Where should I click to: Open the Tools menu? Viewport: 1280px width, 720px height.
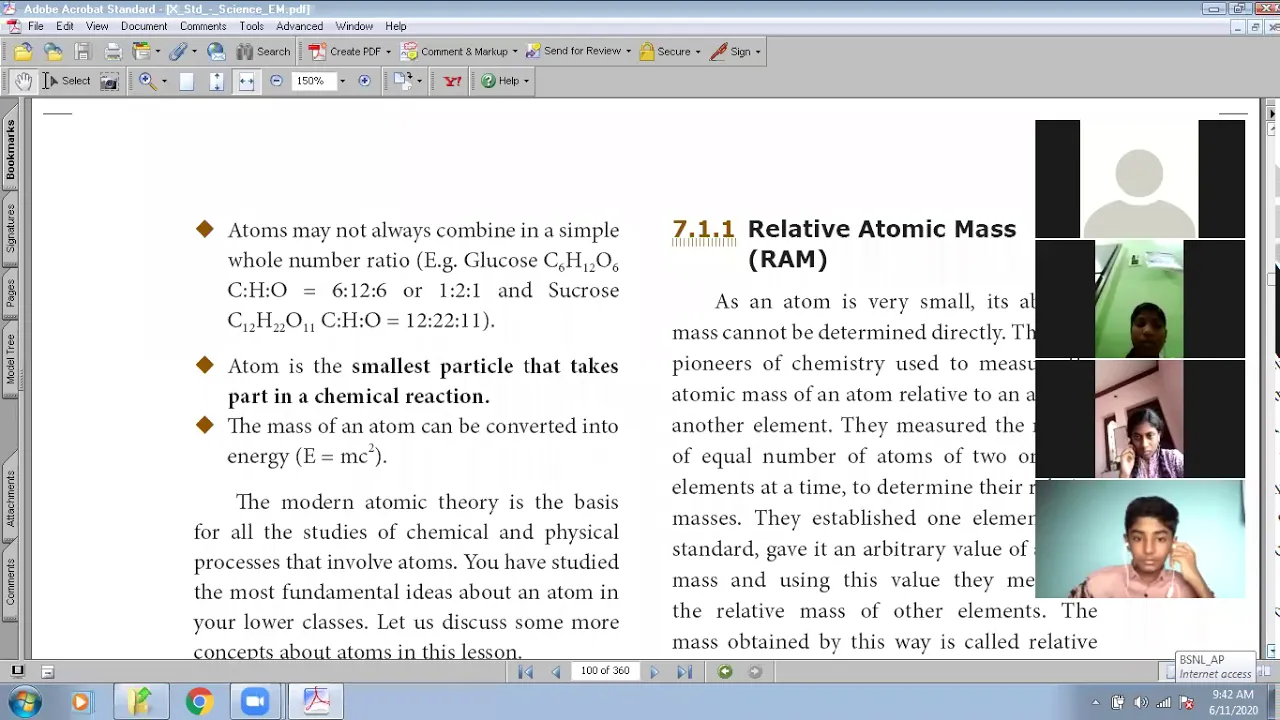[x=252, y=26]
